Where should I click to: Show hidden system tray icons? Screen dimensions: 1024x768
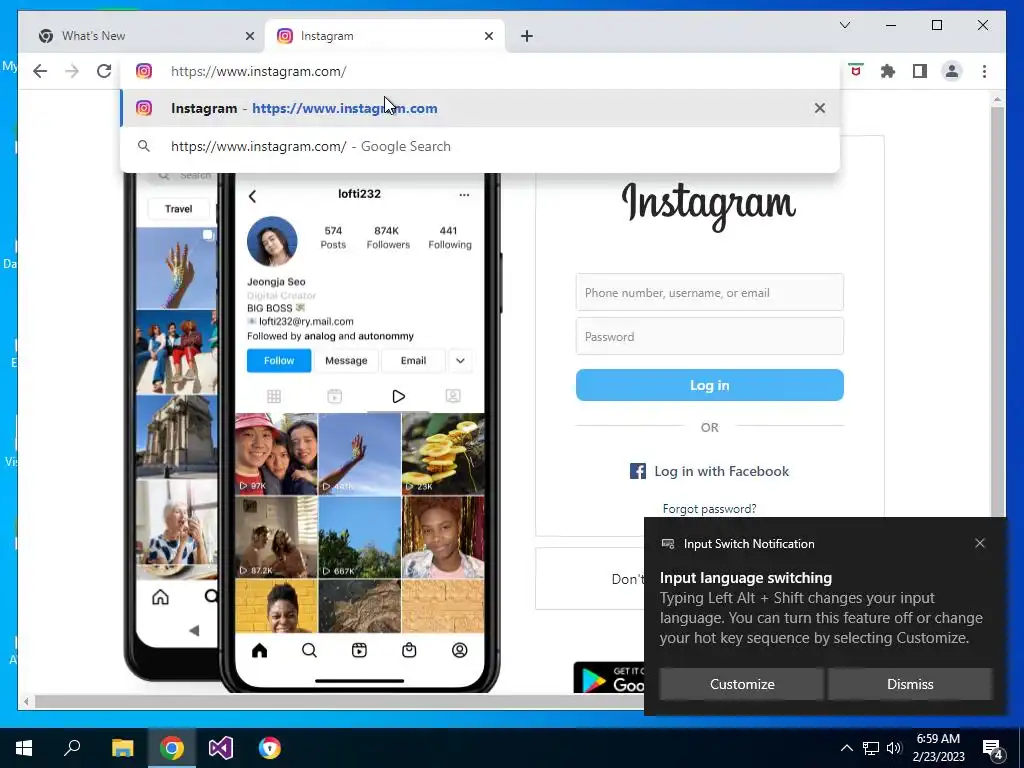846,748
